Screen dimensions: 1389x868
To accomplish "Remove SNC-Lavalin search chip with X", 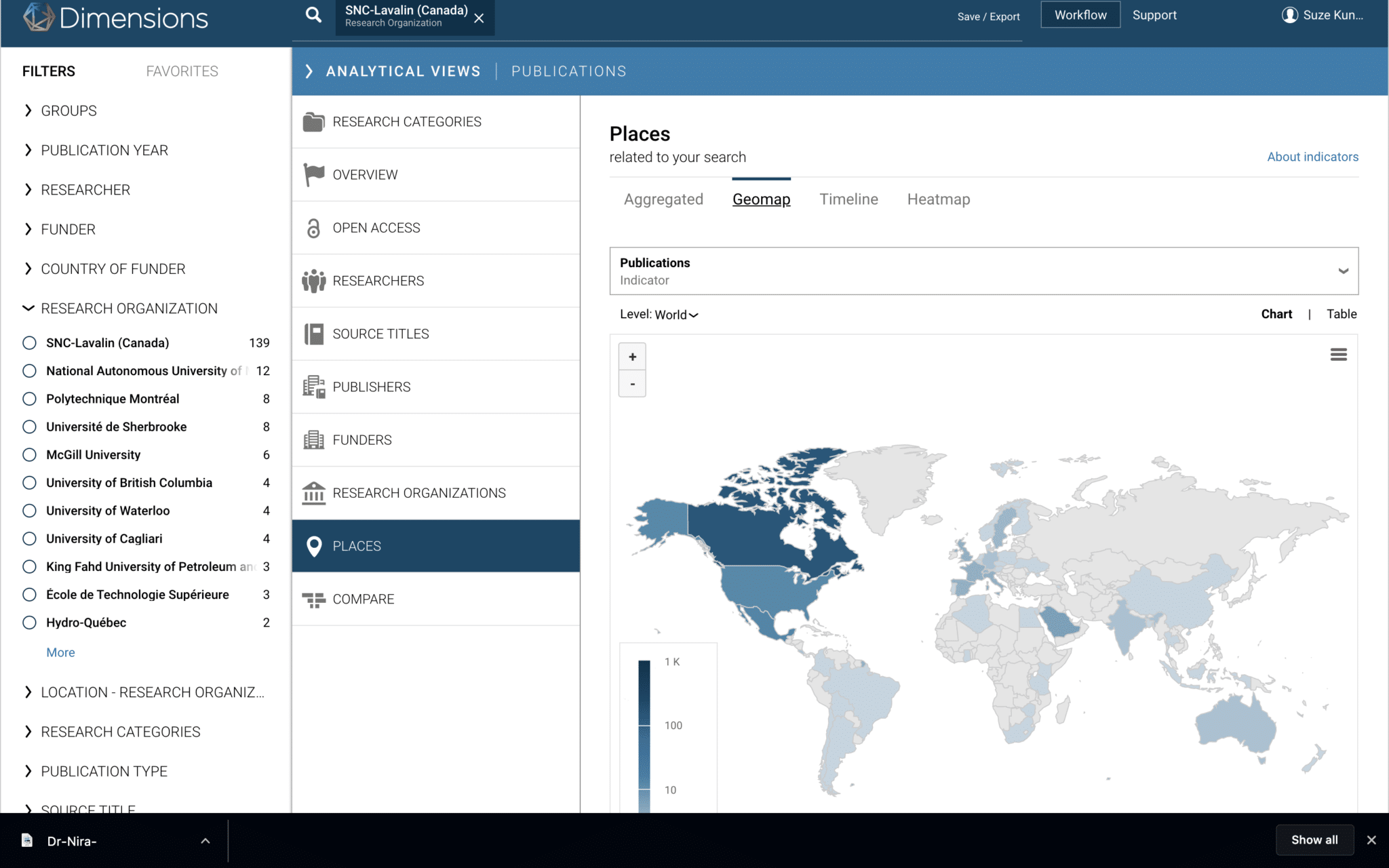I will coord(479,18).
